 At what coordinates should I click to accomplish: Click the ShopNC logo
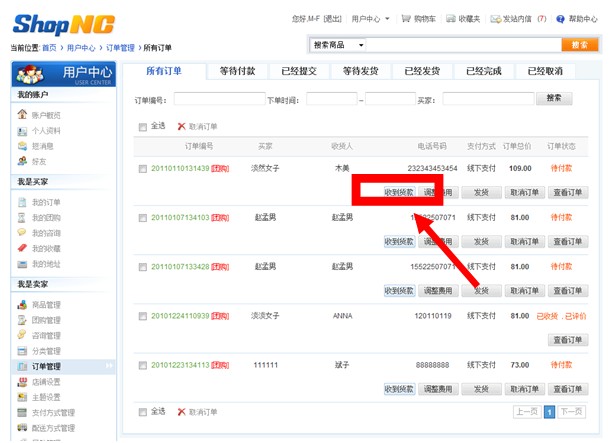pos(64,24)
